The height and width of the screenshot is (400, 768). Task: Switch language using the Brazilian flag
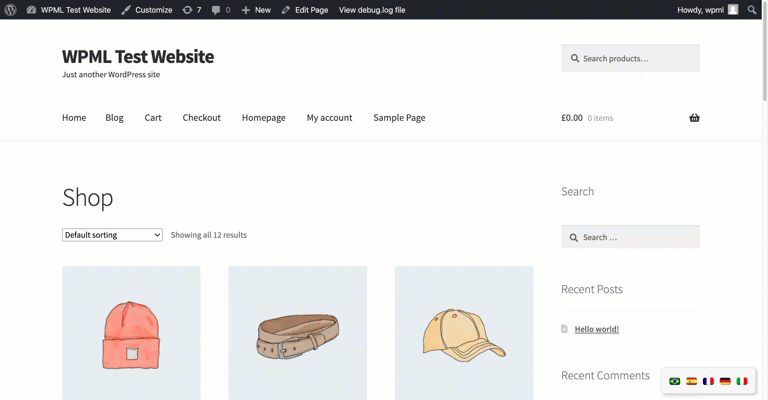pyautogui.click(x=674, y=381)
